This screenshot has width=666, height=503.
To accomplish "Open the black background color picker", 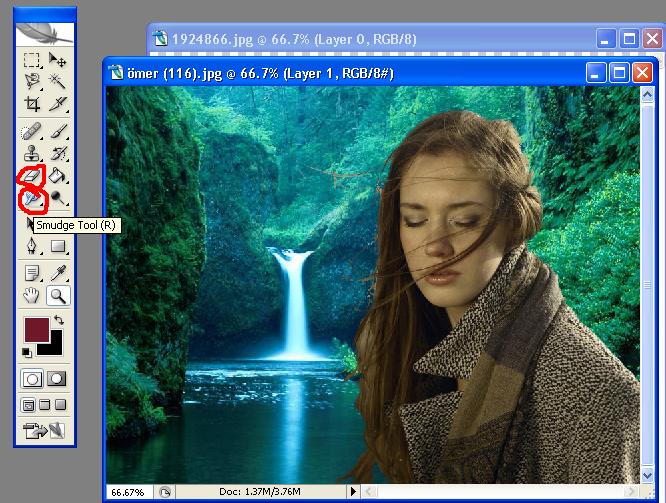I will tap(55, 348).
